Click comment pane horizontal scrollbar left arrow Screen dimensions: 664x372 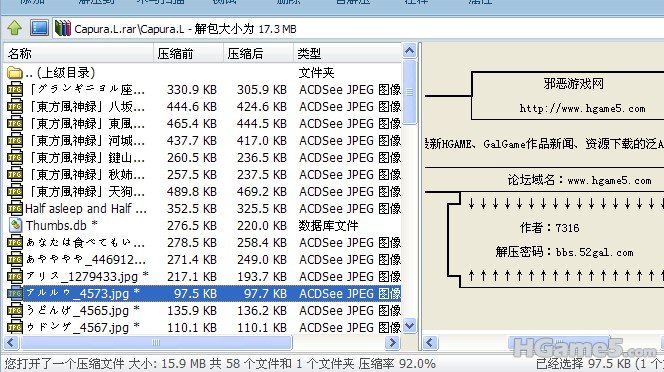430,342
